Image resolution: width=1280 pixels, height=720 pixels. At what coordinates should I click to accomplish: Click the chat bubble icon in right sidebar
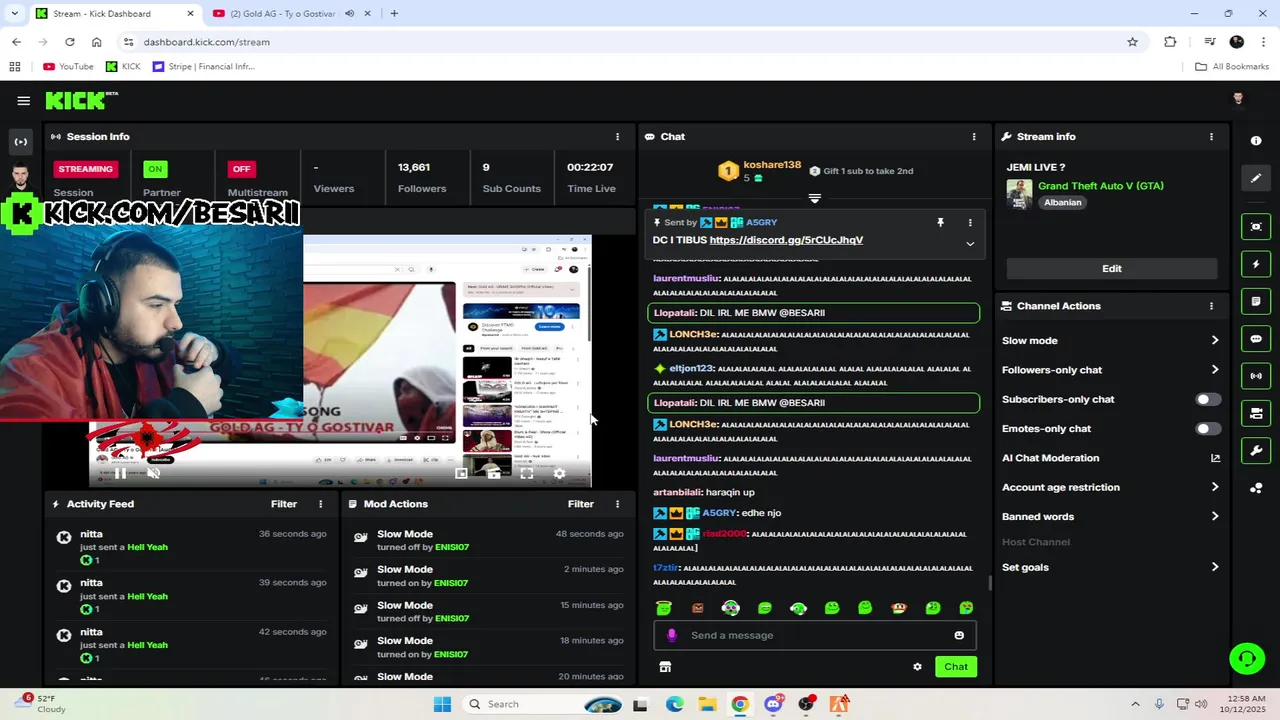pos(1256,339)
